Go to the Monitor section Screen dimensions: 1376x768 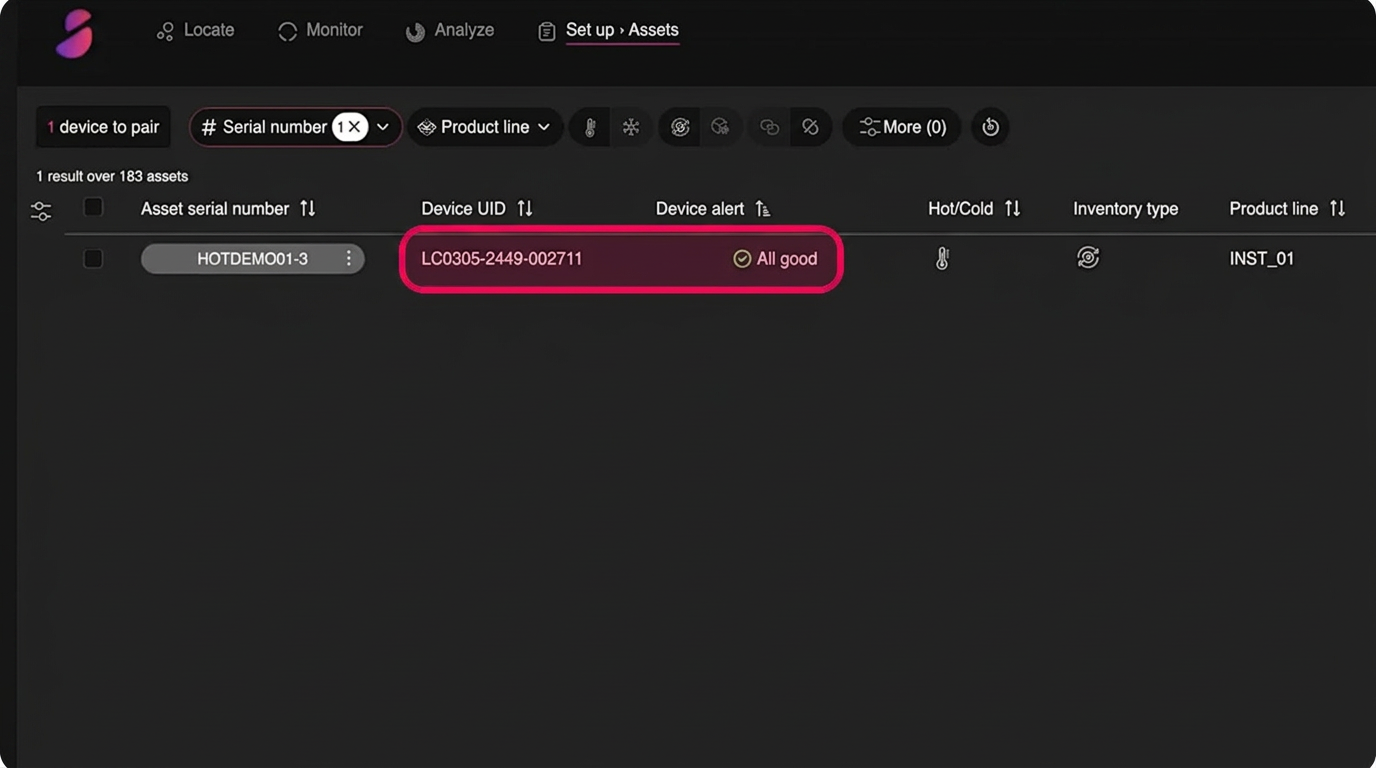point(320,30)
